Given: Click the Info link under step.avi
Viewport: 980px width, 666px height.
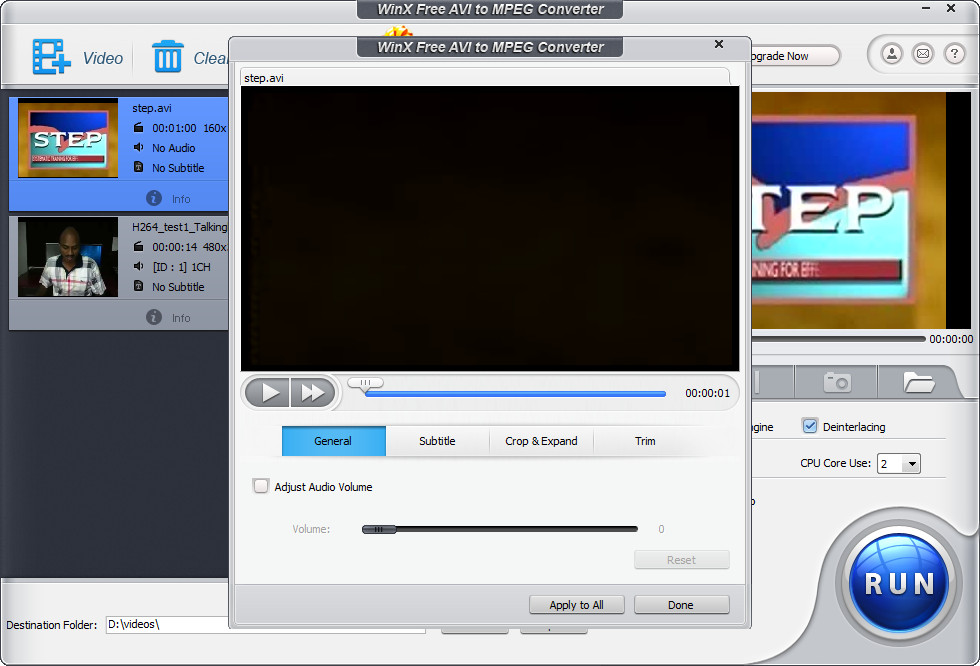Looking at the screenshot, I should click(x=181, y=199).
